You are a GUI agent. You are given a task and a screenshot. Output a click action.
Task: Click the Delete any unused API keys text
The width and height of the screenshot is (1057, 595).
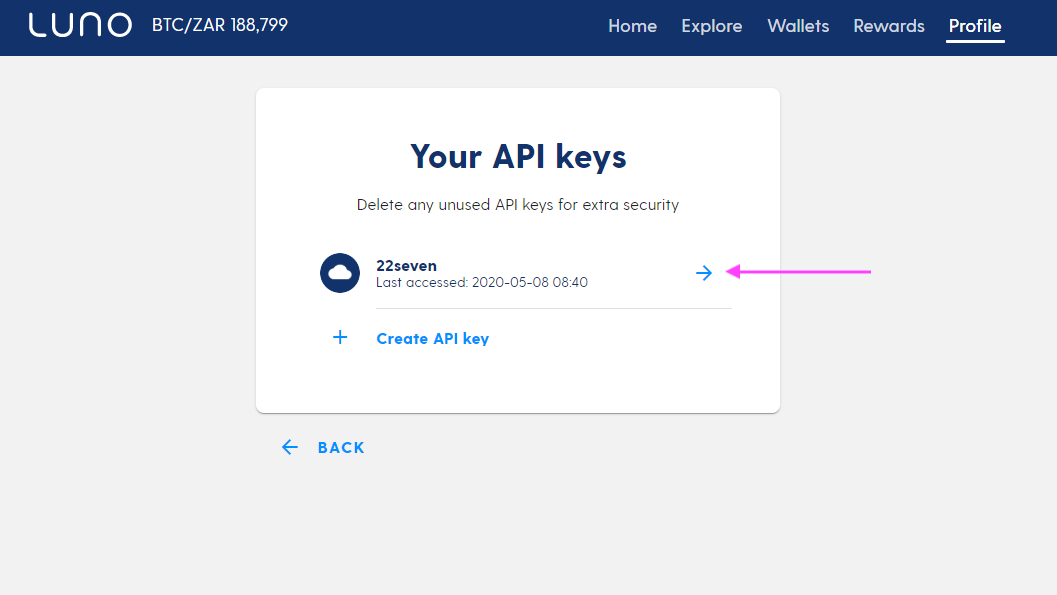[x=518, y=205]
